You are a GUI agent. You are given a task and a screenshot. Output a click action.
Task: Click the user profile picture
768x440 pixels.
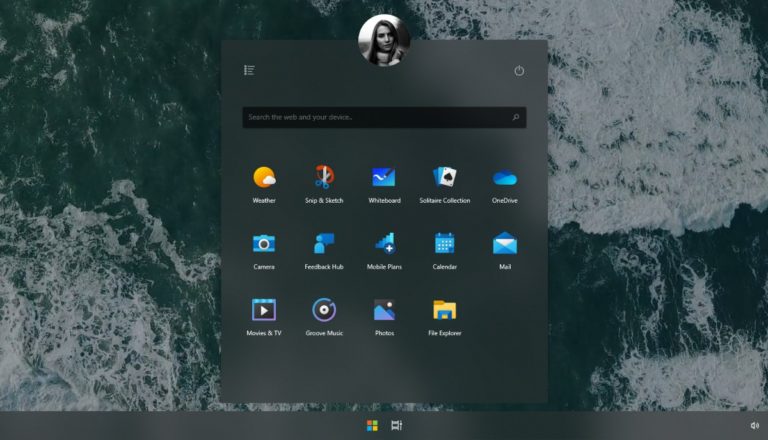pyautogui.click(x=384, y=40)
